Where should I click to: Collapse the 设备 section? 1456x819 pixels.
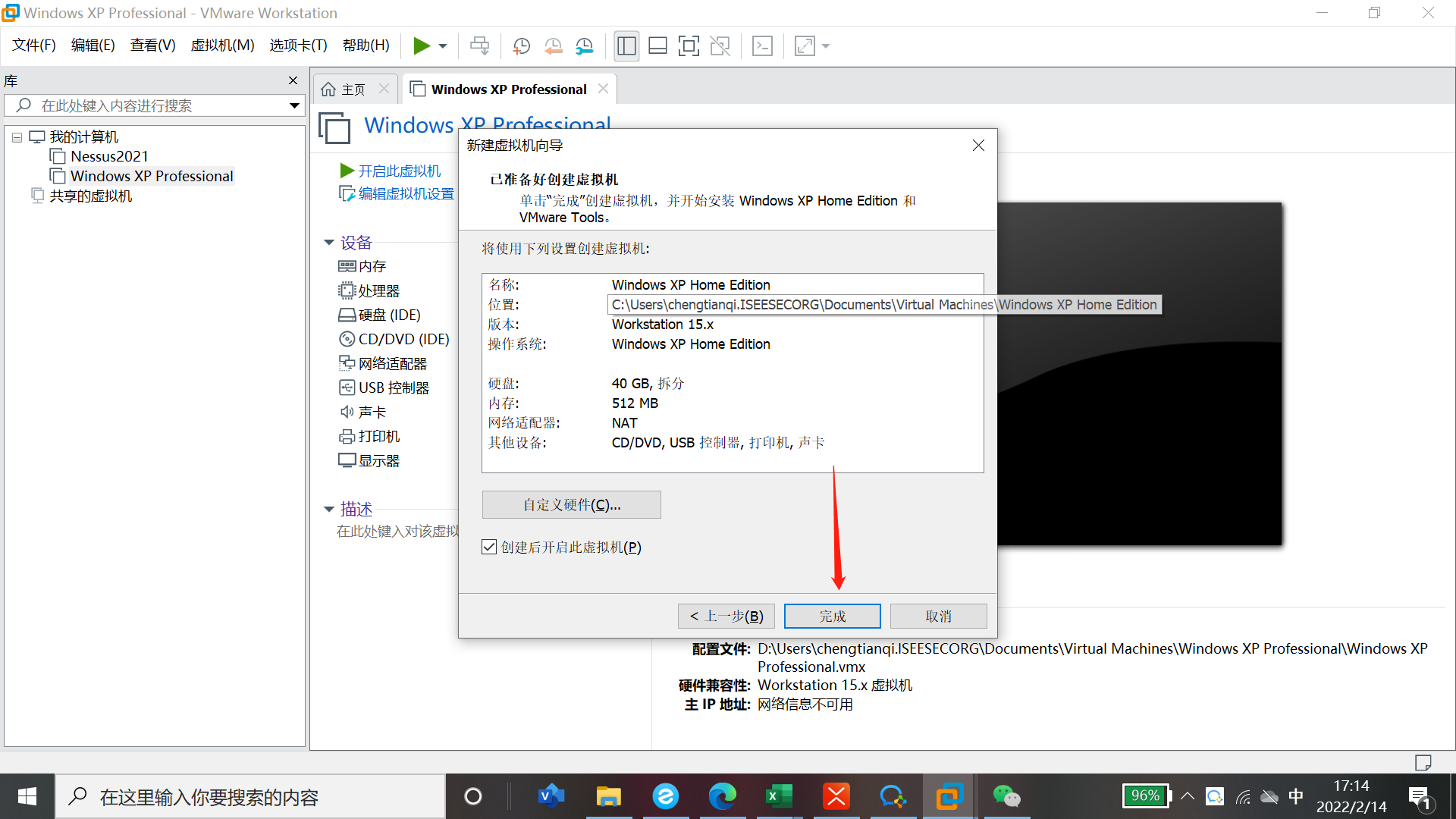[329, 243]
